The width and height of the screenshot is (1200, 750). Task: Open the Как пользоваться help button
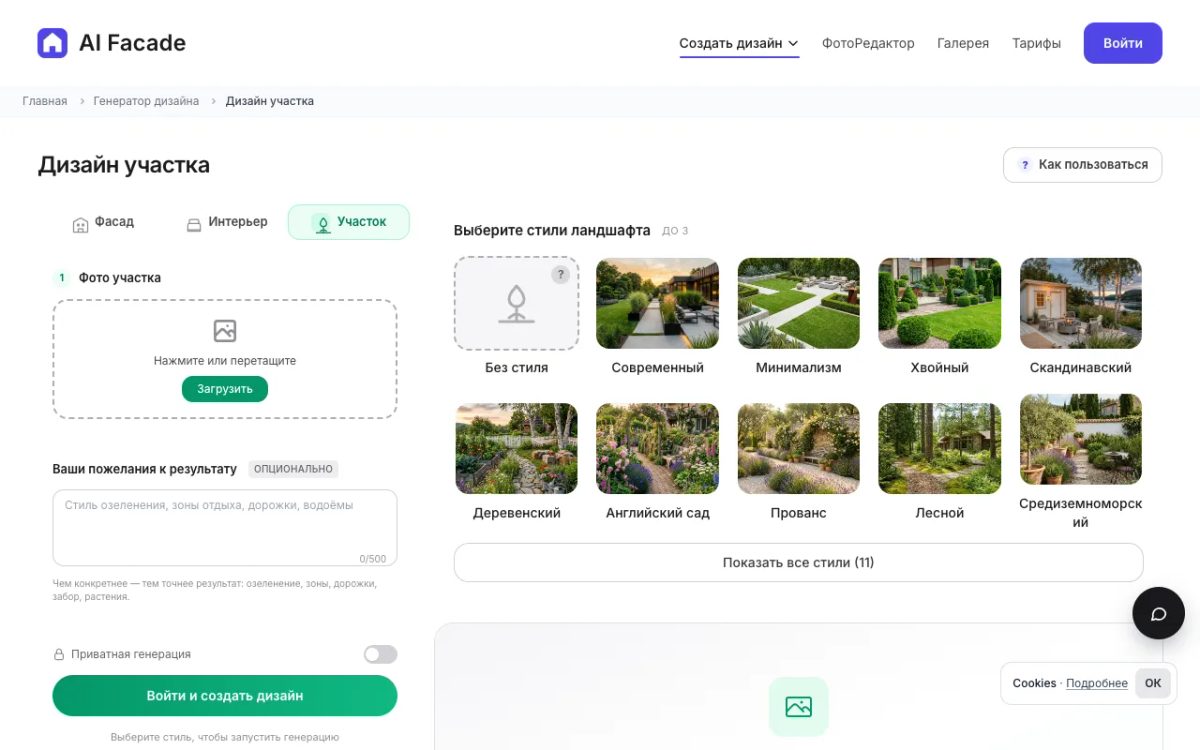(x=1082, y=165)
